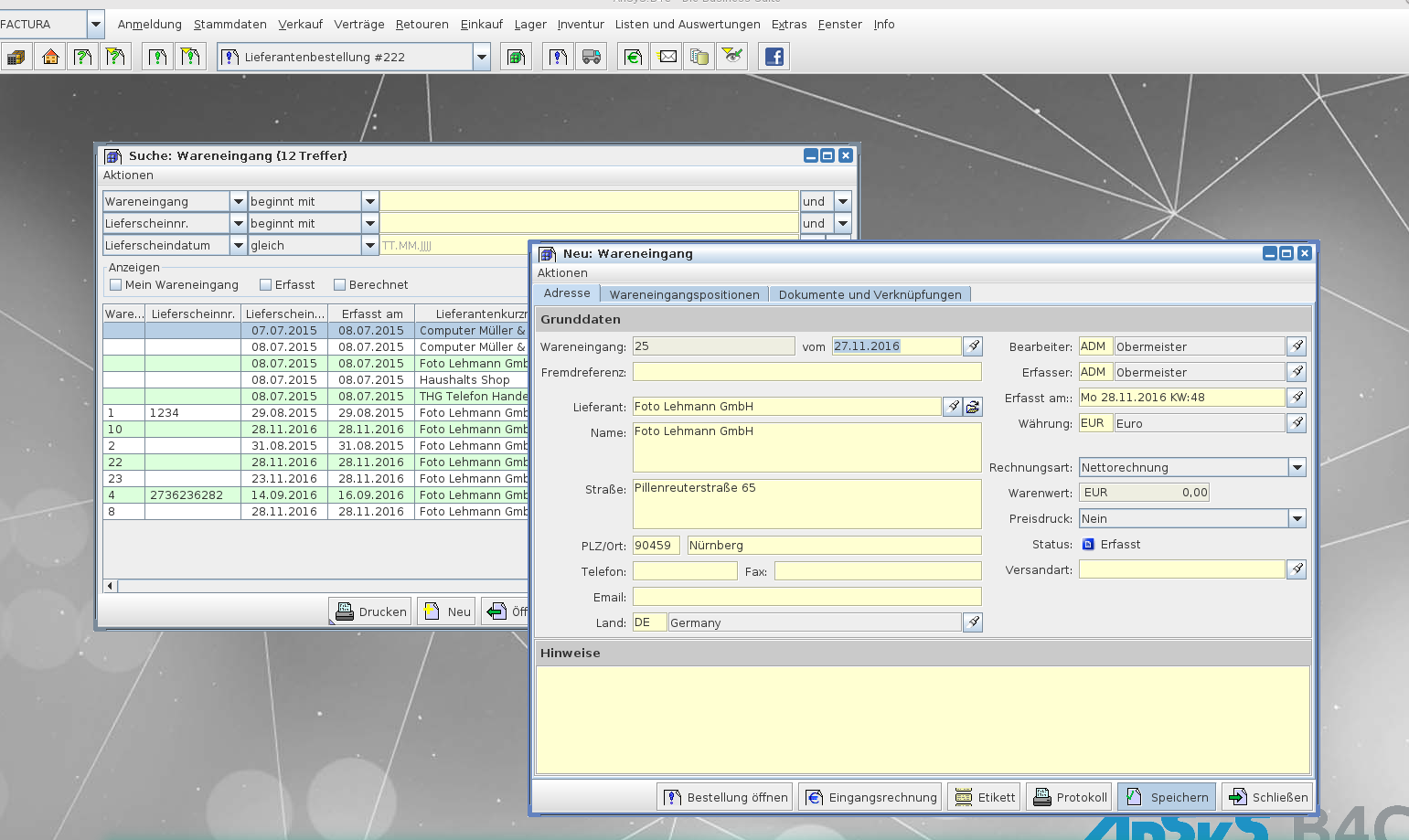This screenshot has height=840, width=1409.
Task: Click into the Fremdreferenz input field
Action: pyautogui.click(x=806, y=372)
